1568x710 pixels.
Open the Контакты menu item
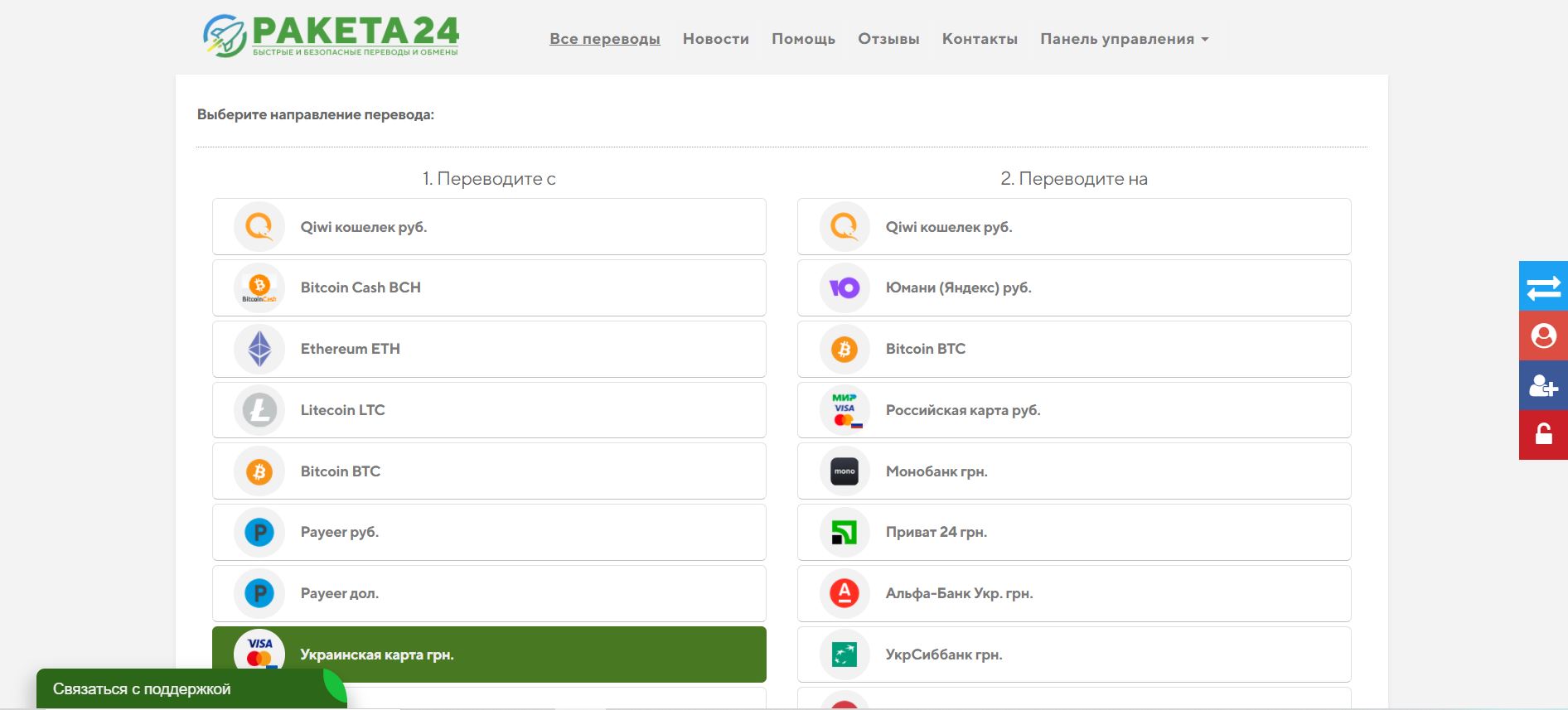980,39
